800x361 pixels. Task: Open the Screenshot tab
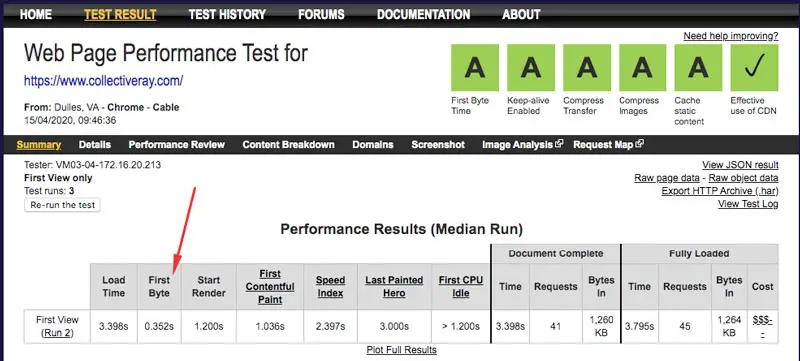coord(438,145)
